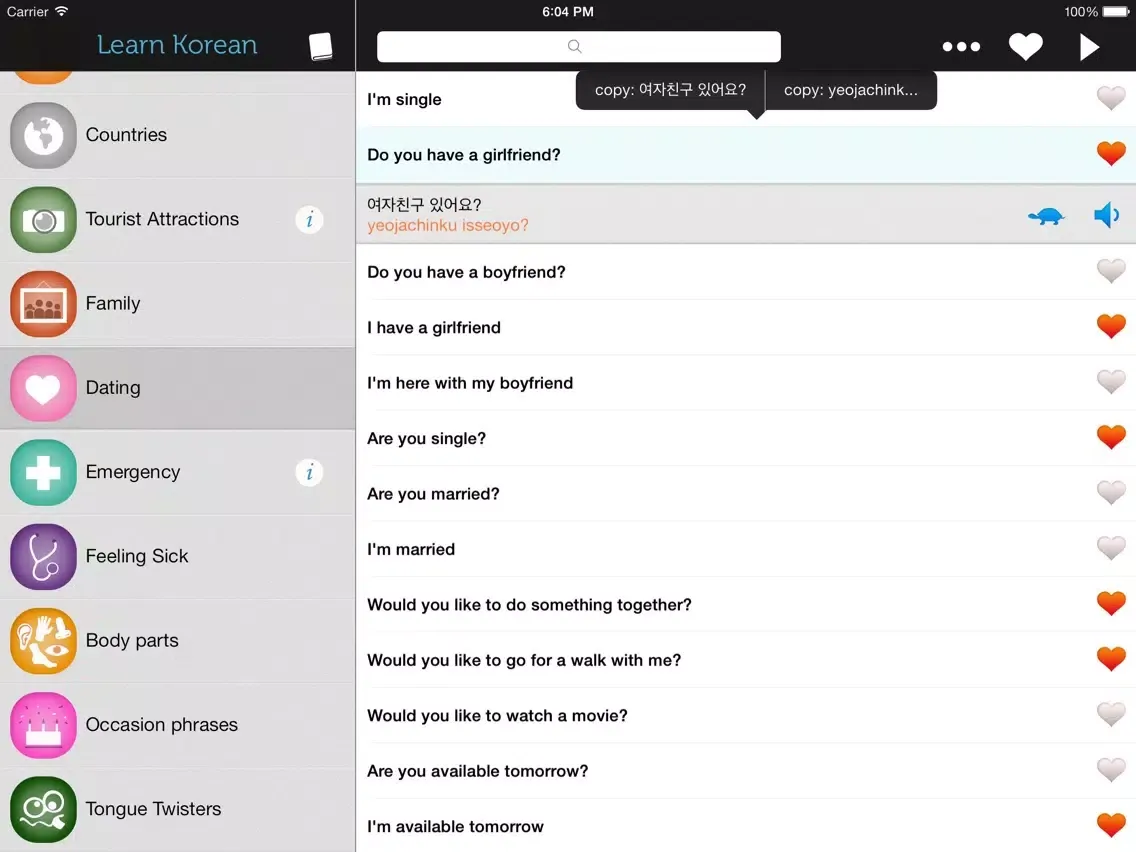Open the three-dots more options menu
1136x852 pixels.
(x=961, y=47)
